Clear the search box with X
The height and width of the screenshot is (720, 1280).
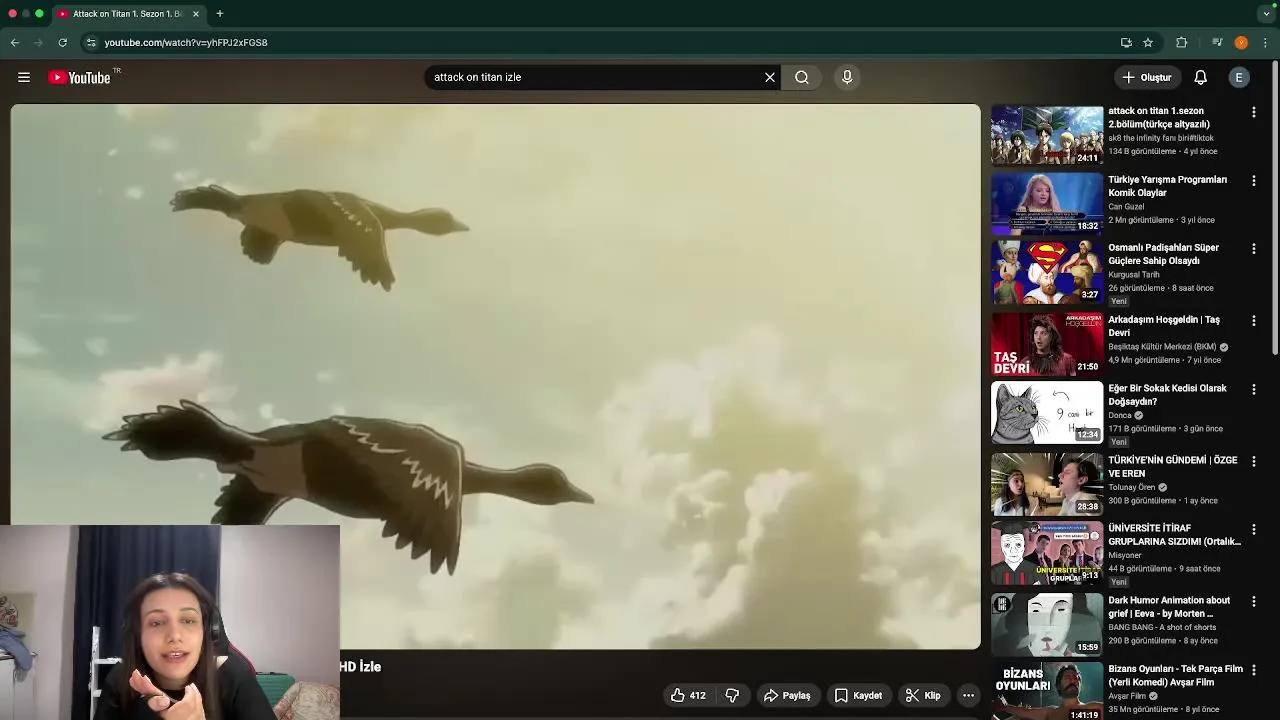point(770,77)
